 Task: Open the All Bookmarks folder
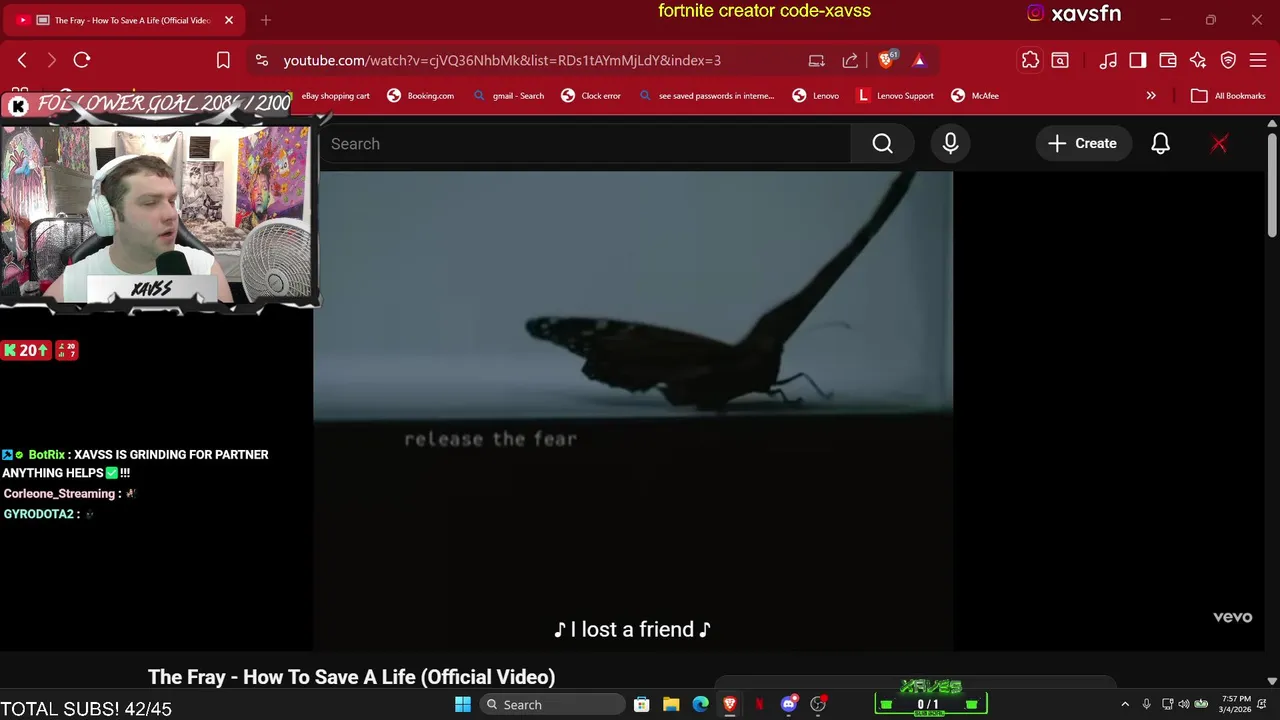(1228, 96)
